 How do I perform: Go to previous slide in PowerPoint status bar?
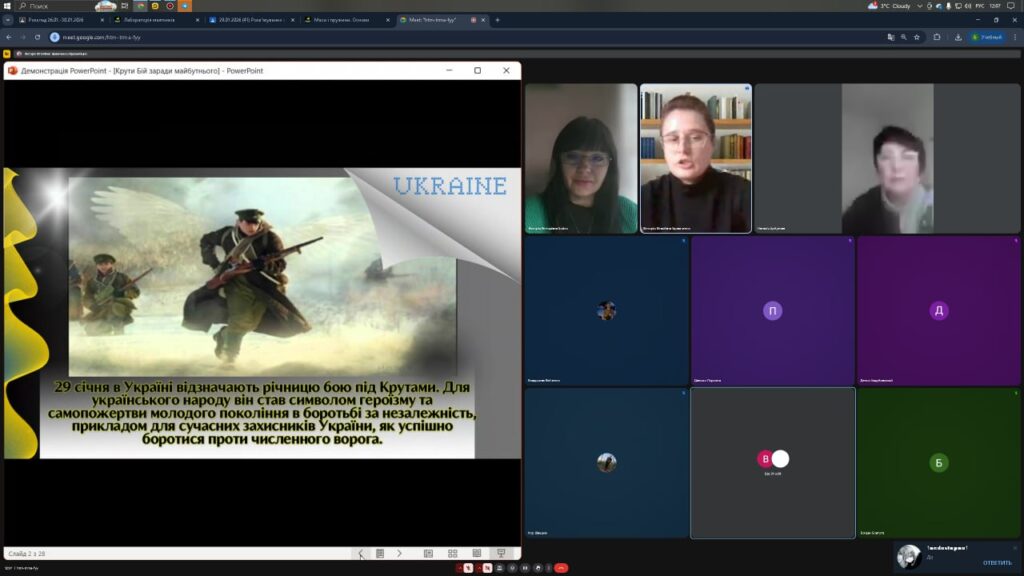(x=361, y=553)
